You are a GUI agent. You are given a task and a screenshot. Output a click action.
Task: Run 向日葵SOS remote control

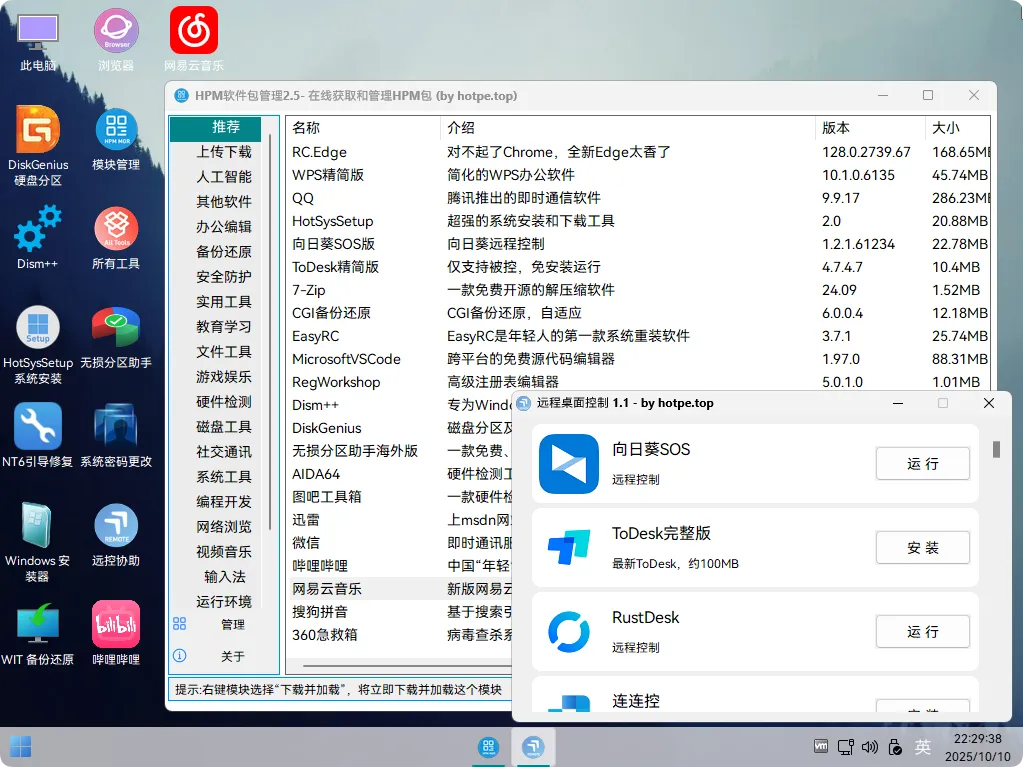[921, 463]
